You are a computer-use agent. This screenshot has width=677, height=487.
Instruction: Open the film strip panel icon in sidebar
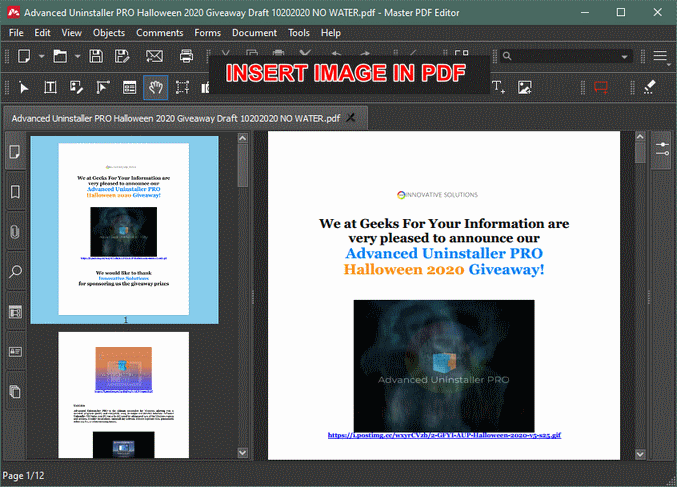click(15, 312)
